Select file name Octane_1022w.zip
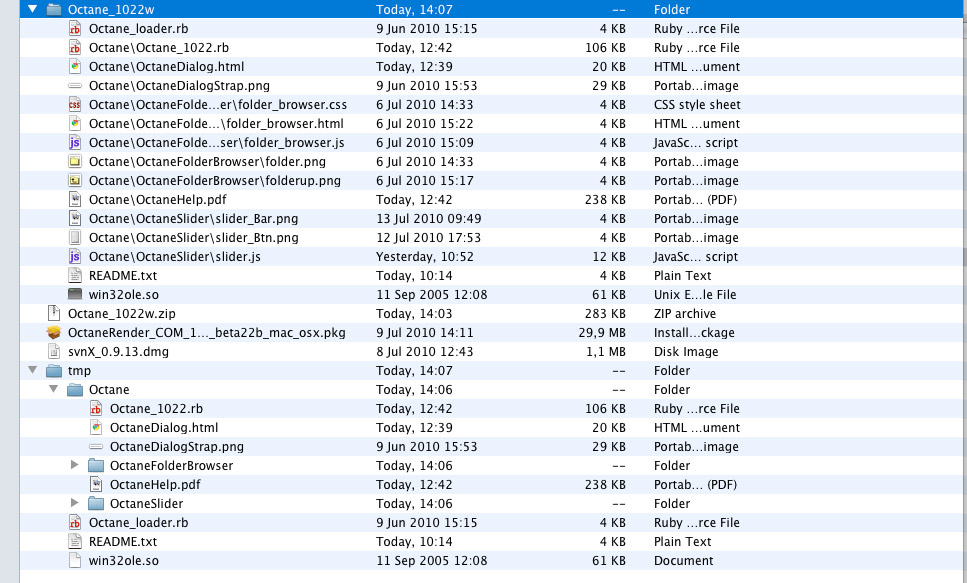Image resolution: width=967 pixels, height=583 pixels. 121,313
